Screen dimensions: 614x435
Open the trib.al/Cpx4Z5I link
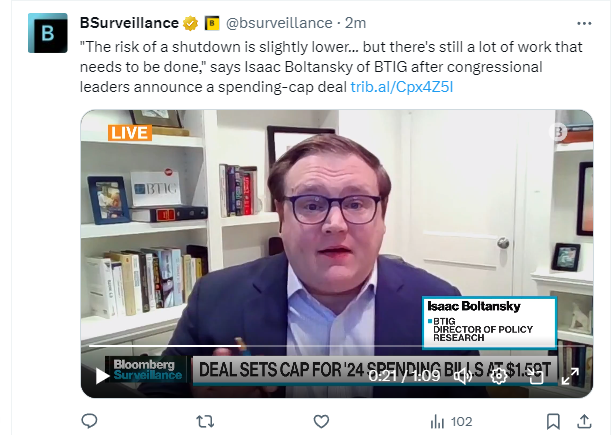tap(402, 87)
